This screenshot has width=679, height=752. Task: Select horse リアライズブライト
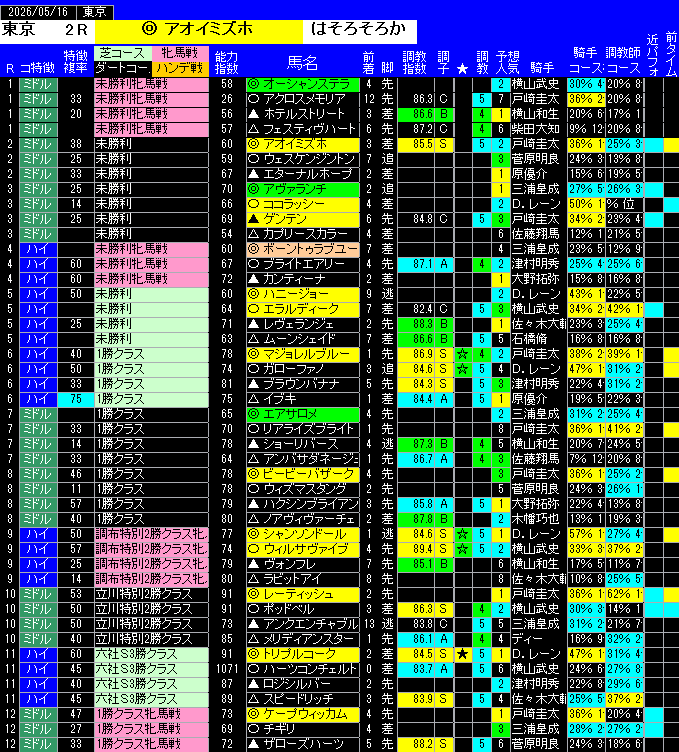[x=303, y=429]
